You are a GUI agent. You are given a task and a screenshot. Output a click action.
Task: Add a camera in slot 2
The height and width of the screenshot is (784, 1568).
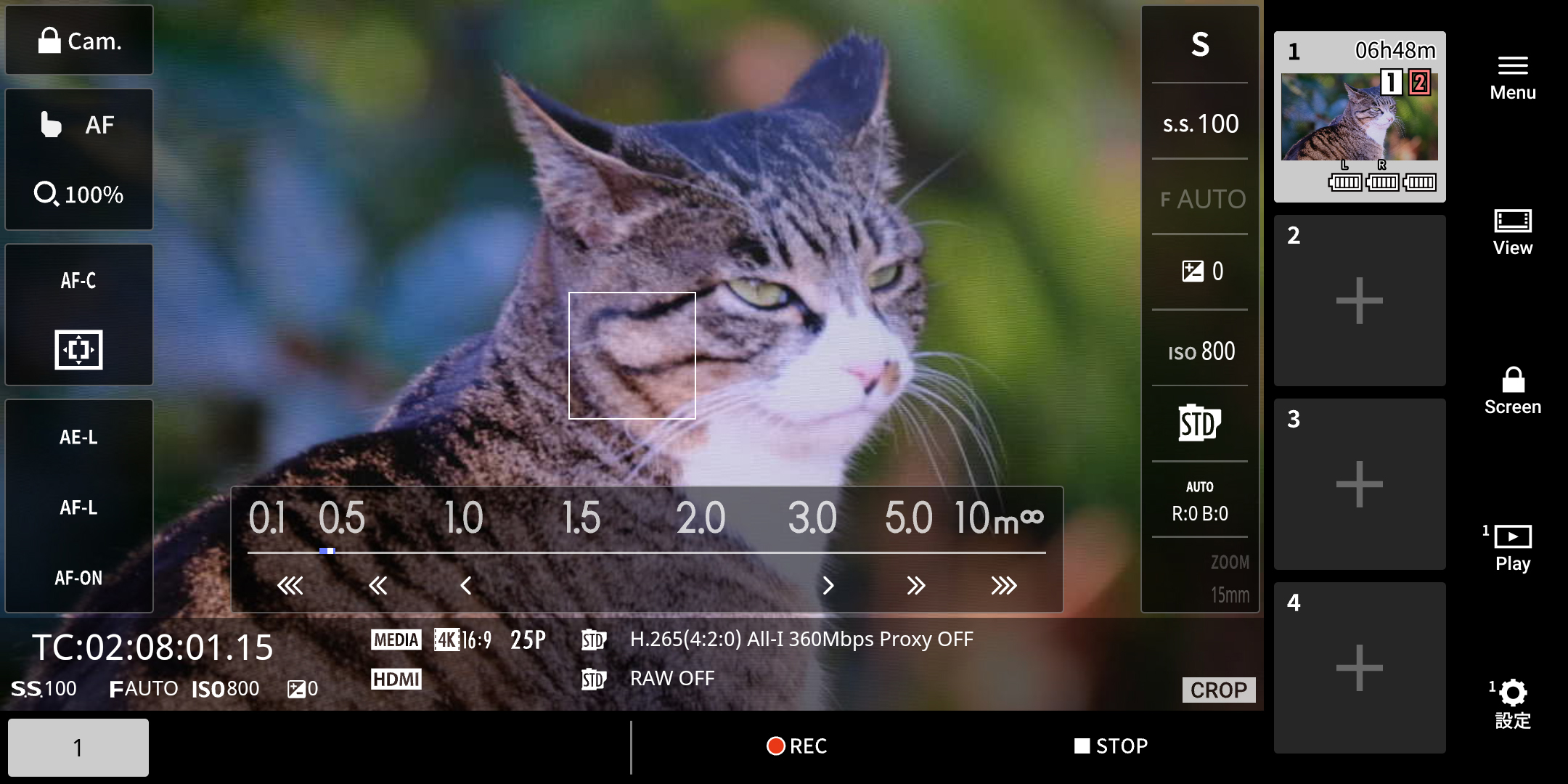[1360, 301]
